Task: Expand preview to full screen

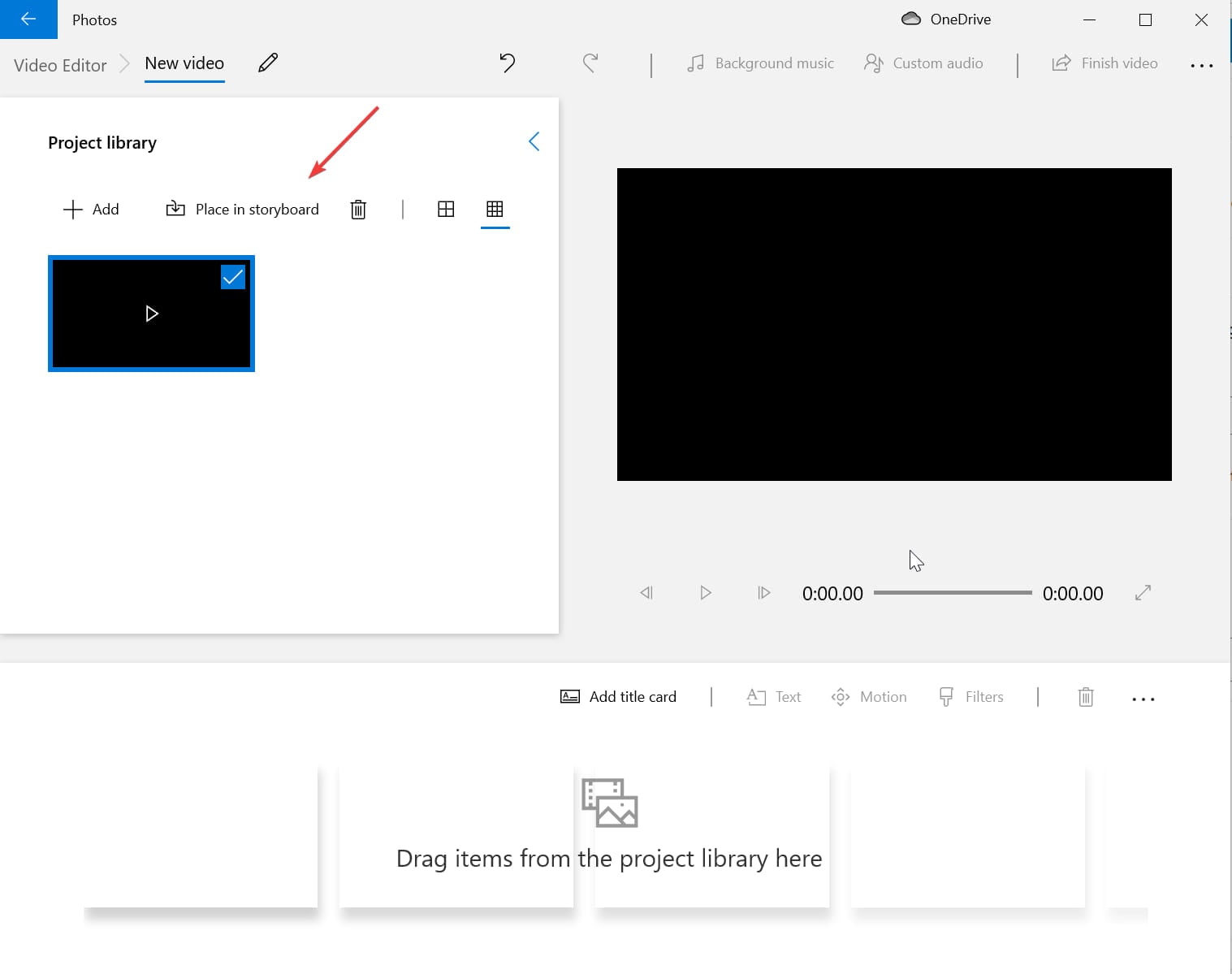Action: [1143, 593]
